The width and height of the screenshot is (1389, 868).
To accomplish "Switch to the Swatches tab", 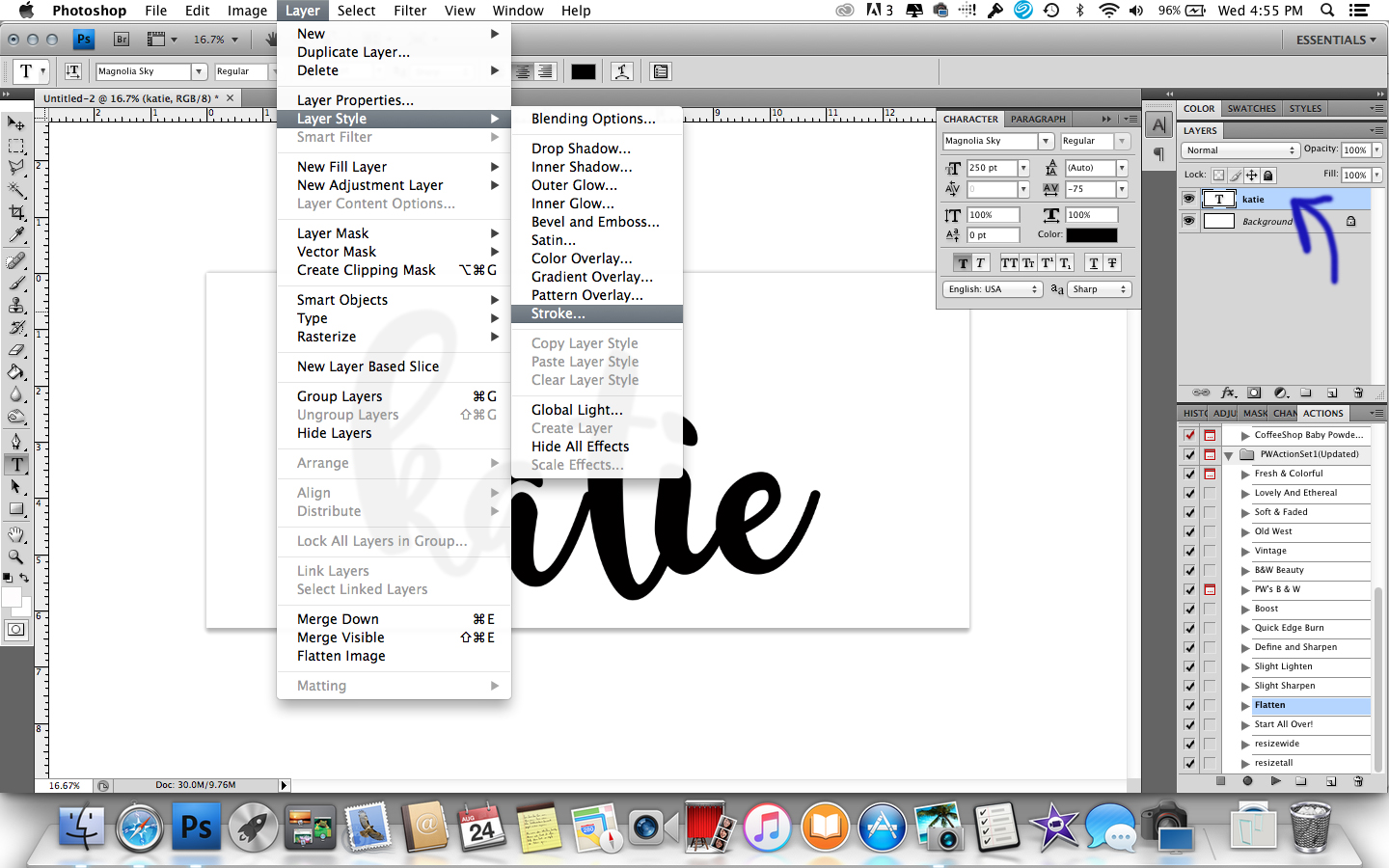I will pos(1251,108).
